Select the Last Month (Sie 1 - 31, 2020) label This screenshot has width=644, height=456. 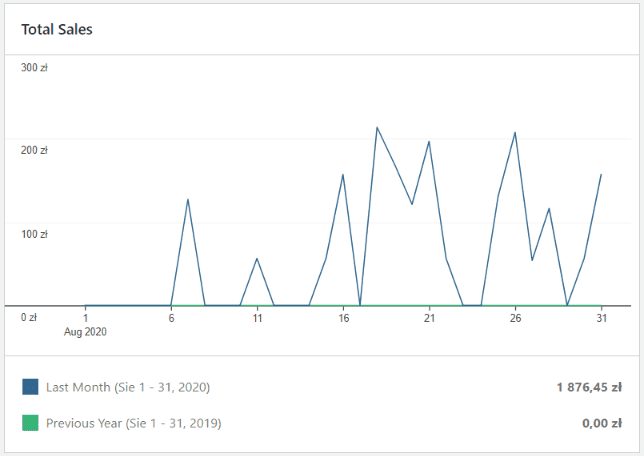[x=127, y=387]
